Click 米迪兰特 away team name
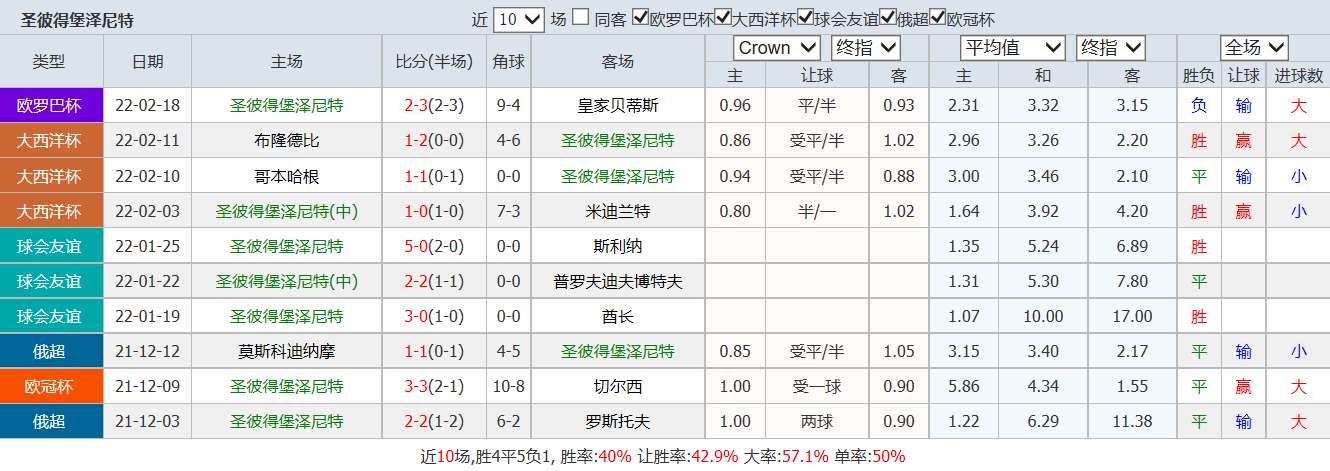1330x471 pixels. coord(618,211)
